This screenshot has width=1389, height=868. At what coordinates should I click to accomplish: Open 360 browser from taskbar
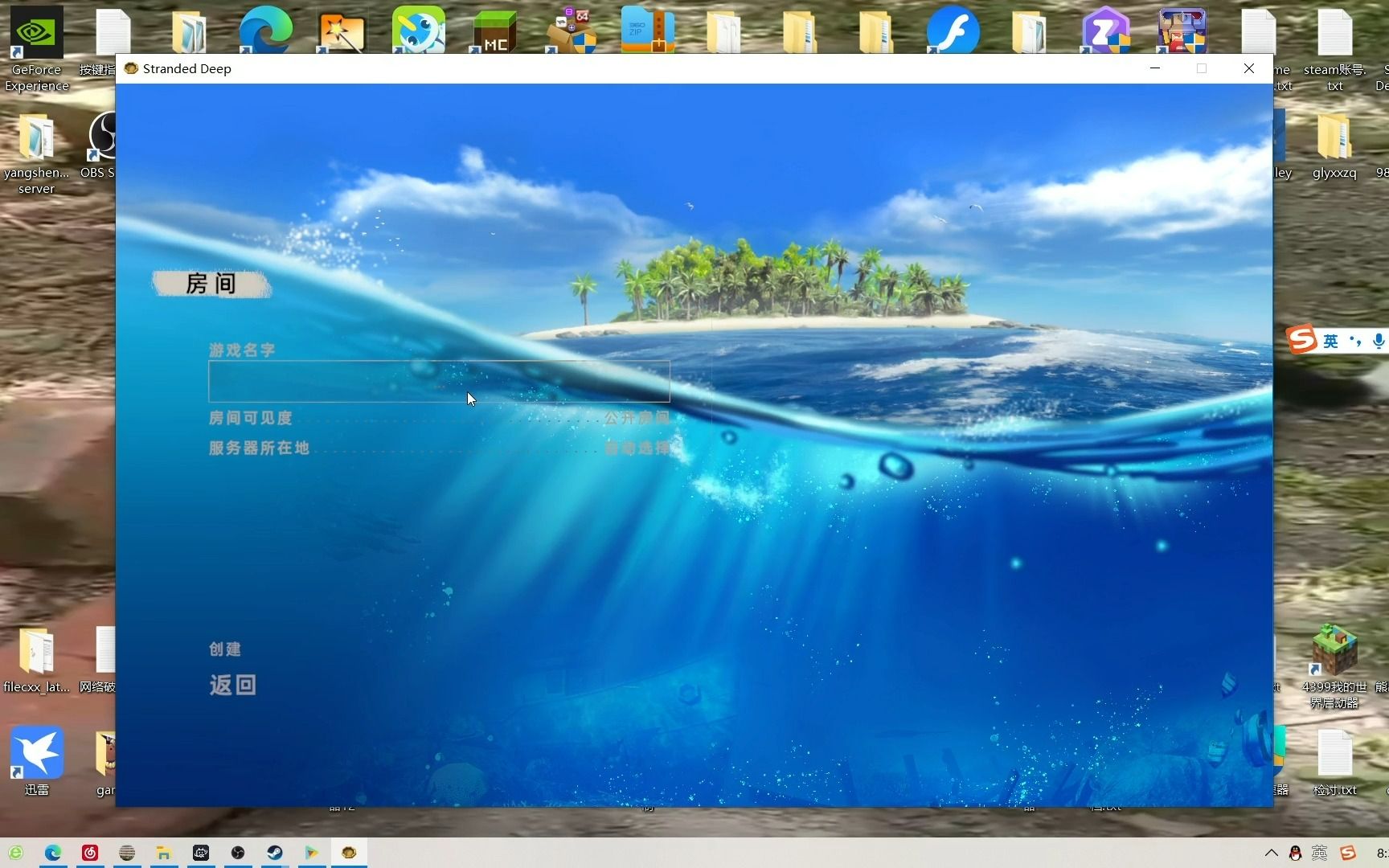(x=15, y=853)
